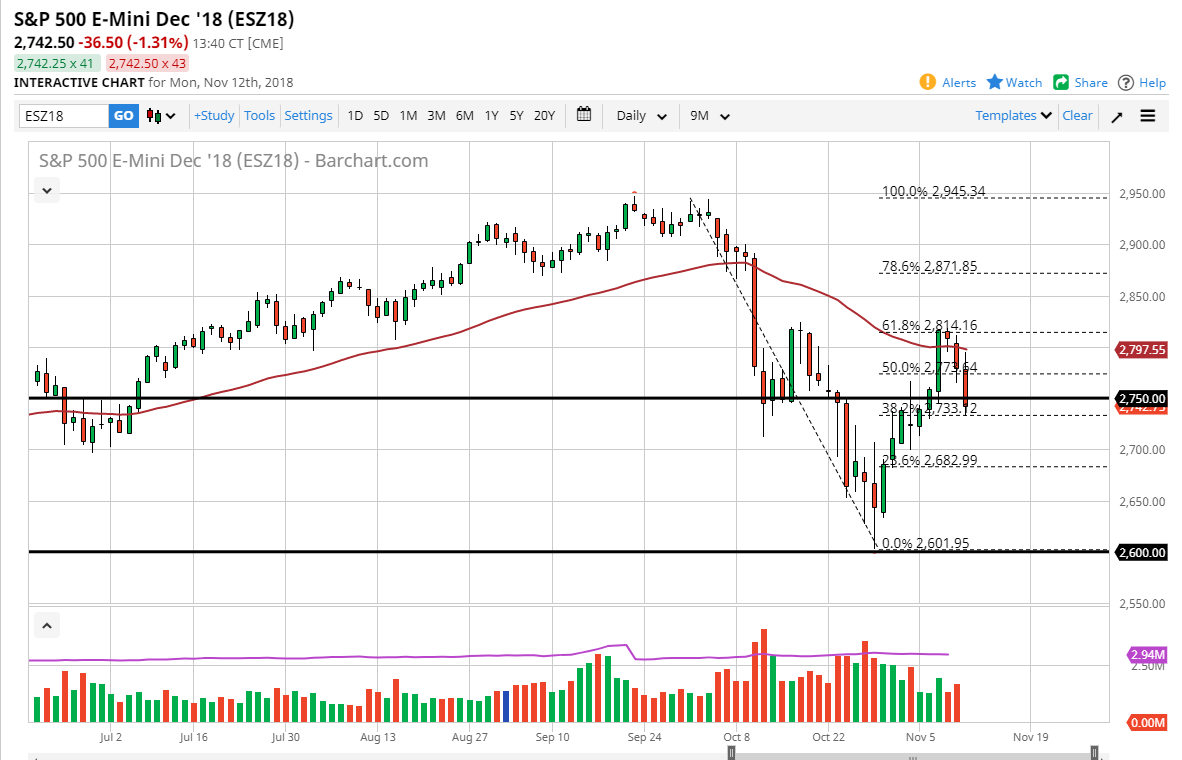Open the hamburger chart menu icon
Image resolution: width=1182 pixels, height=760 pixels.
click(1148, 115)
